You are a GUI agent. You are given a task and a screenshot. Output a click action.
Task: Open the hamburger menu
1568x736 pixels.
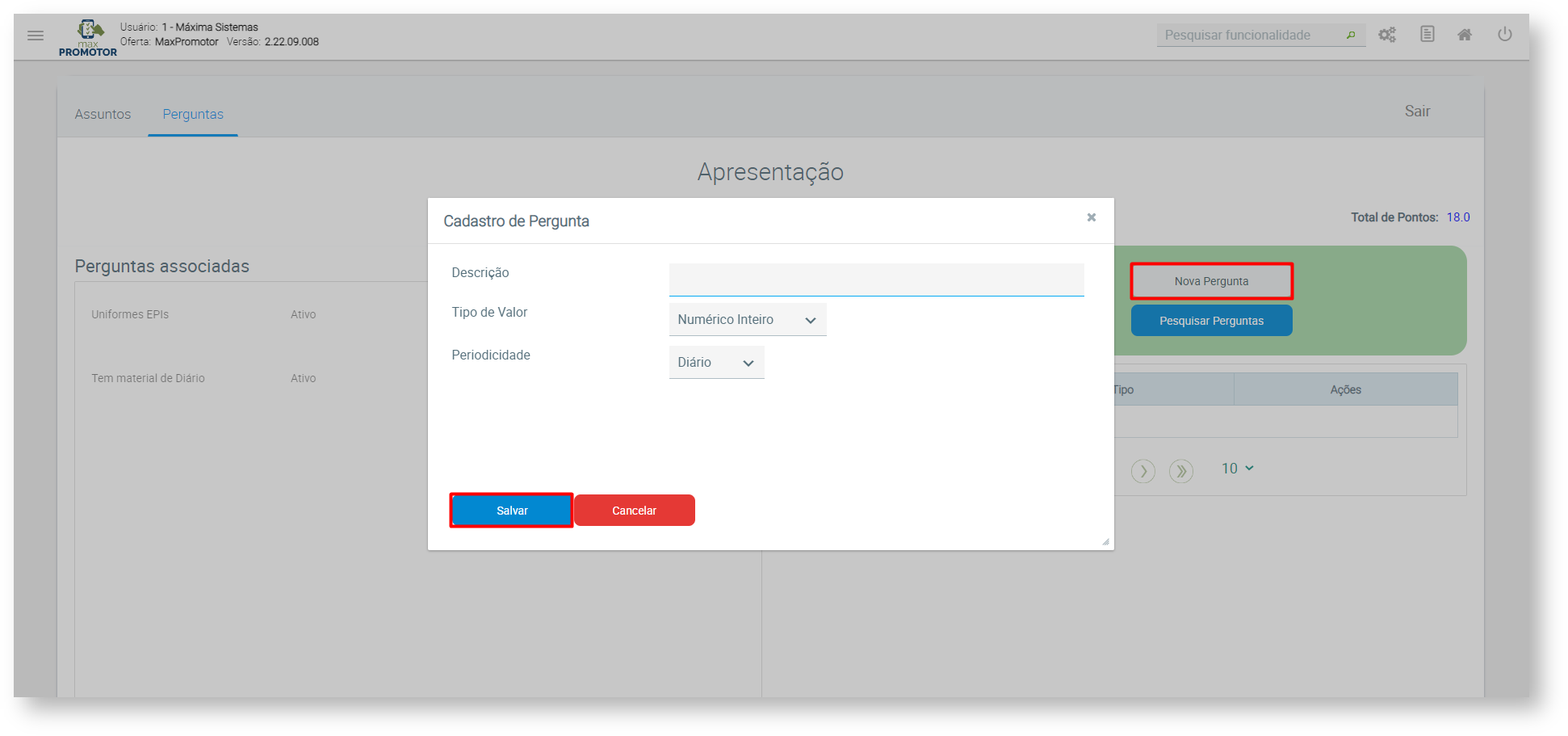[36, 36]
